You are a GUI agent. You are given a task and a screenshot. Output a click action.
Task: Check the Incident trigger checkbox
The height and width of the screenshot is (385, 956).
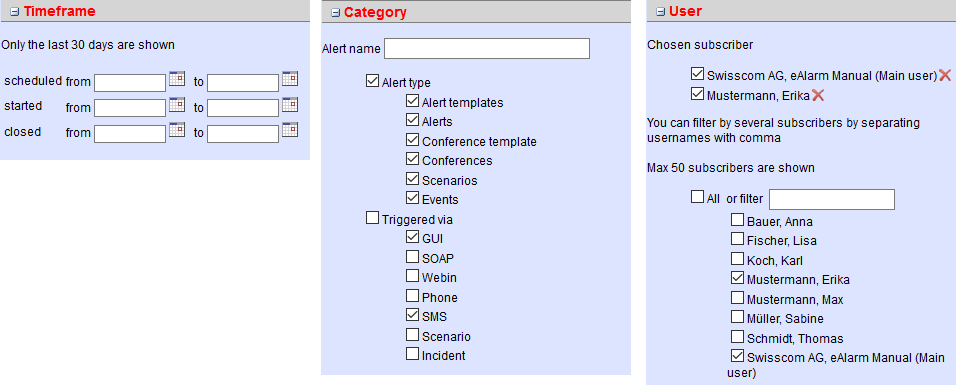point(413,354)
